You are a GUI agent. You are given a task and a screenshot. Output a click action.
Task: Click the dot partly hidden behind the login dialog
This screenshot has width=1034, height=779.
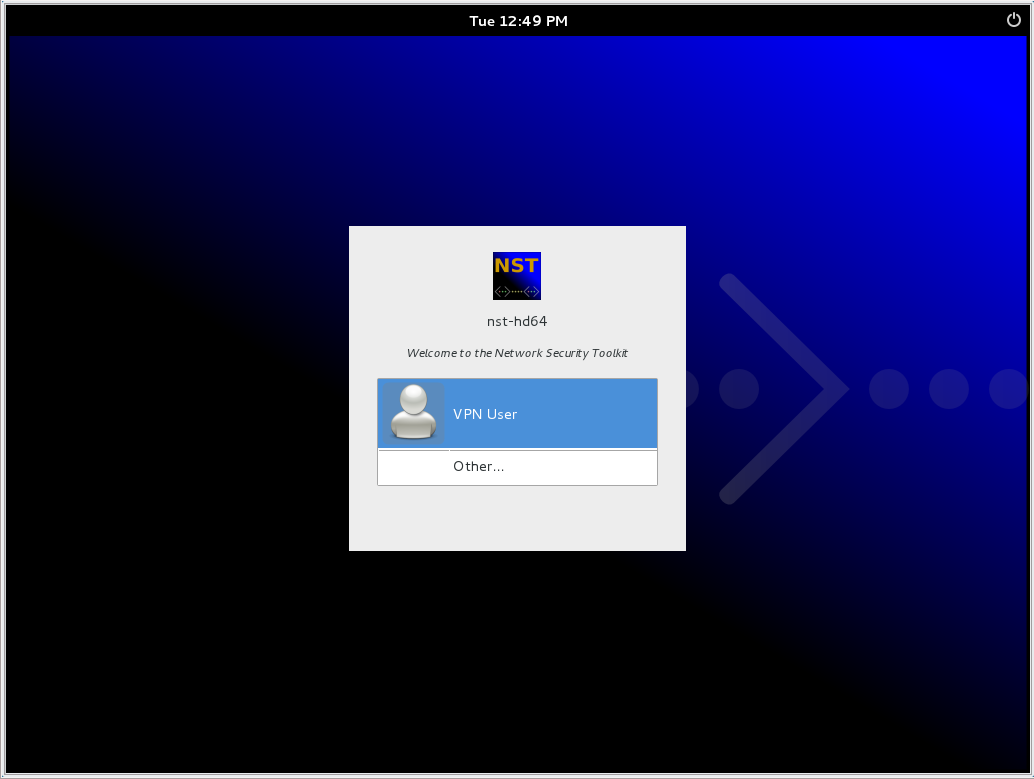(691, 389)
